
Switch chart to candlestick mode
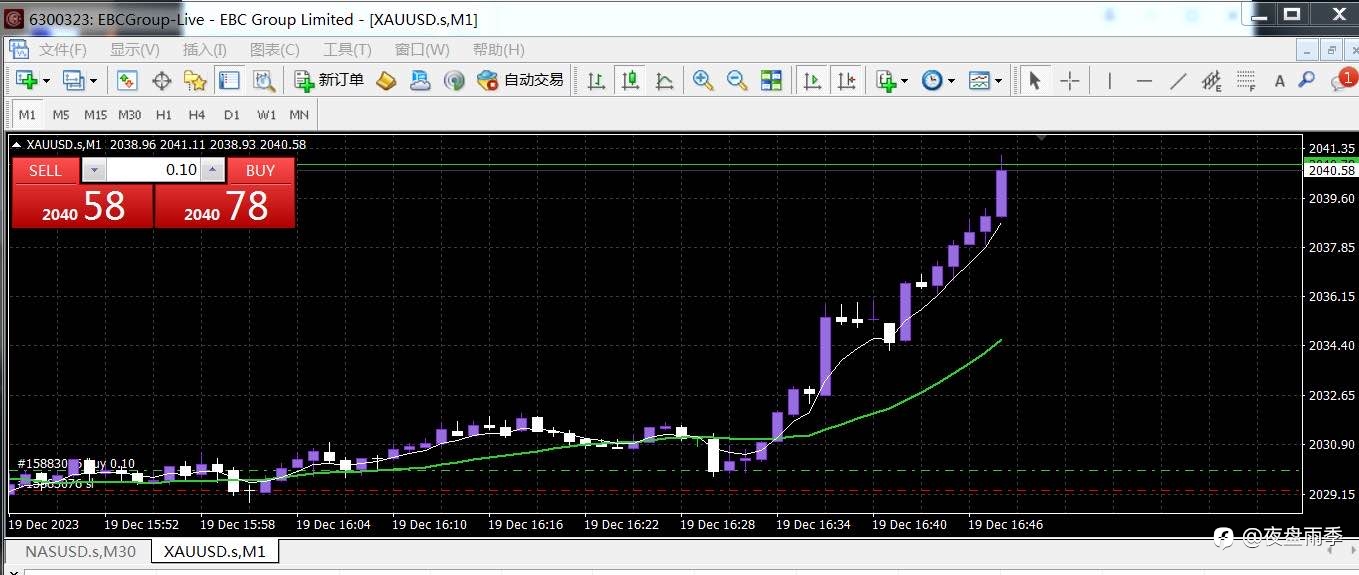coord(630,81)
